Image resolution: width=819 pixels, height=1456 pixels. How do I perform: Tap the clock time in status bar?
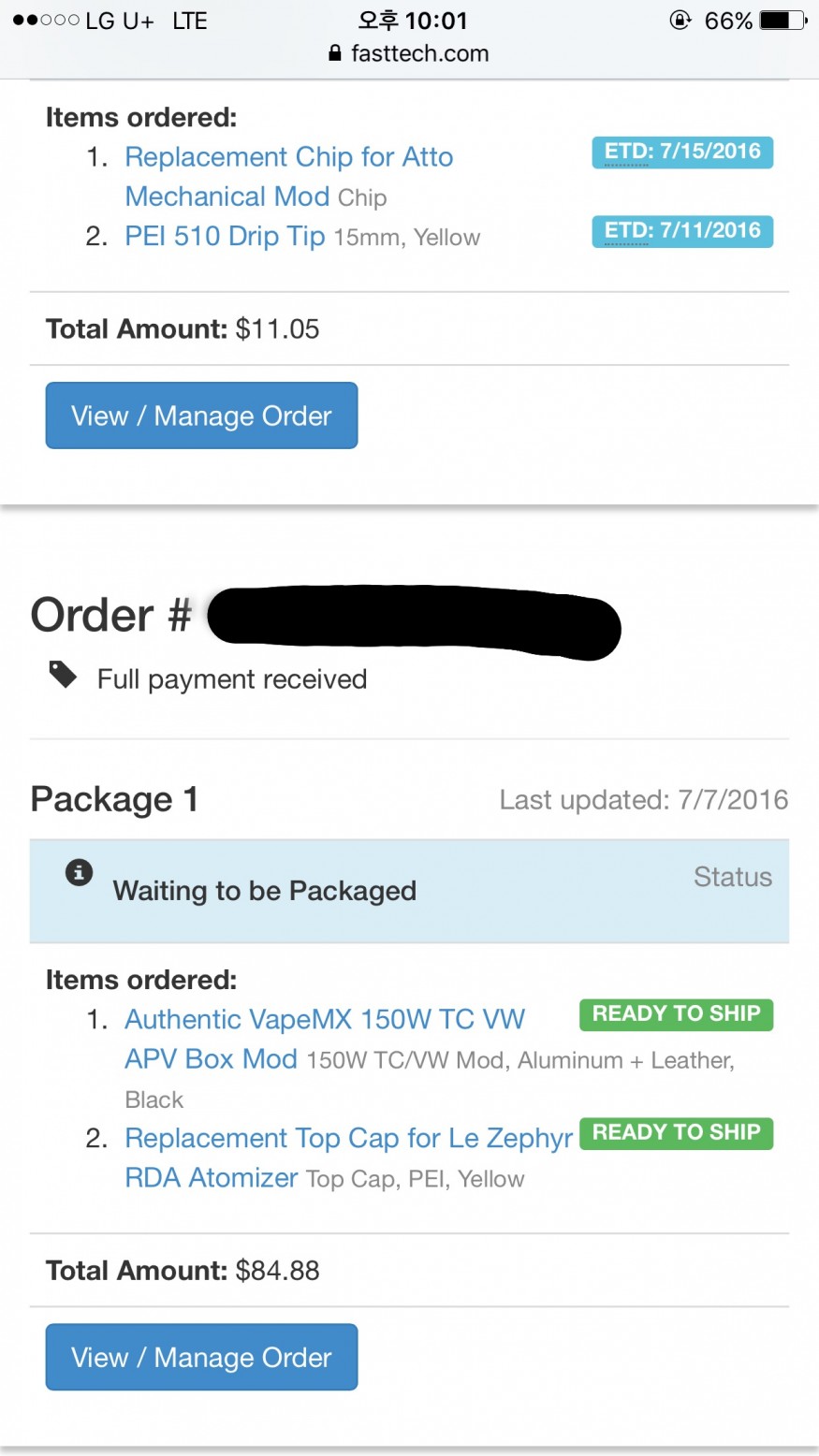[412, 21]
